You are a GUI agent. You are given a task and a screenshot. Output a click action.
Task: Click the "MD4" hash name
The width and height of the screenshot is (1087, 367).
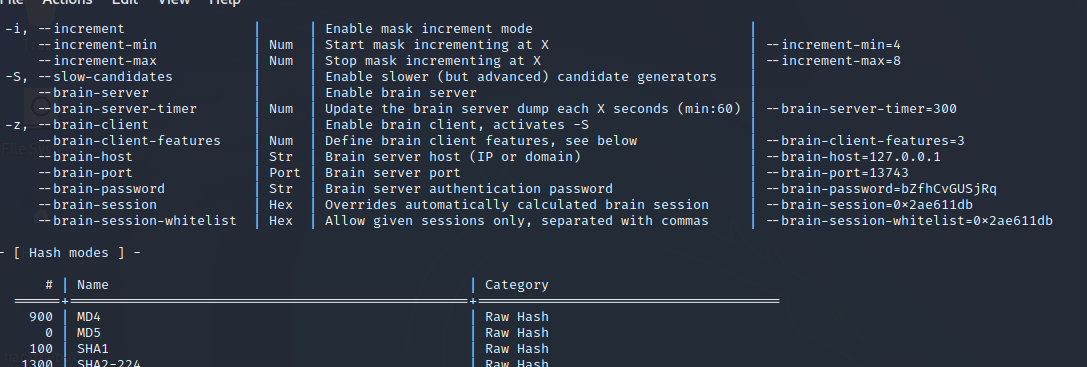(x=89, y=316)
